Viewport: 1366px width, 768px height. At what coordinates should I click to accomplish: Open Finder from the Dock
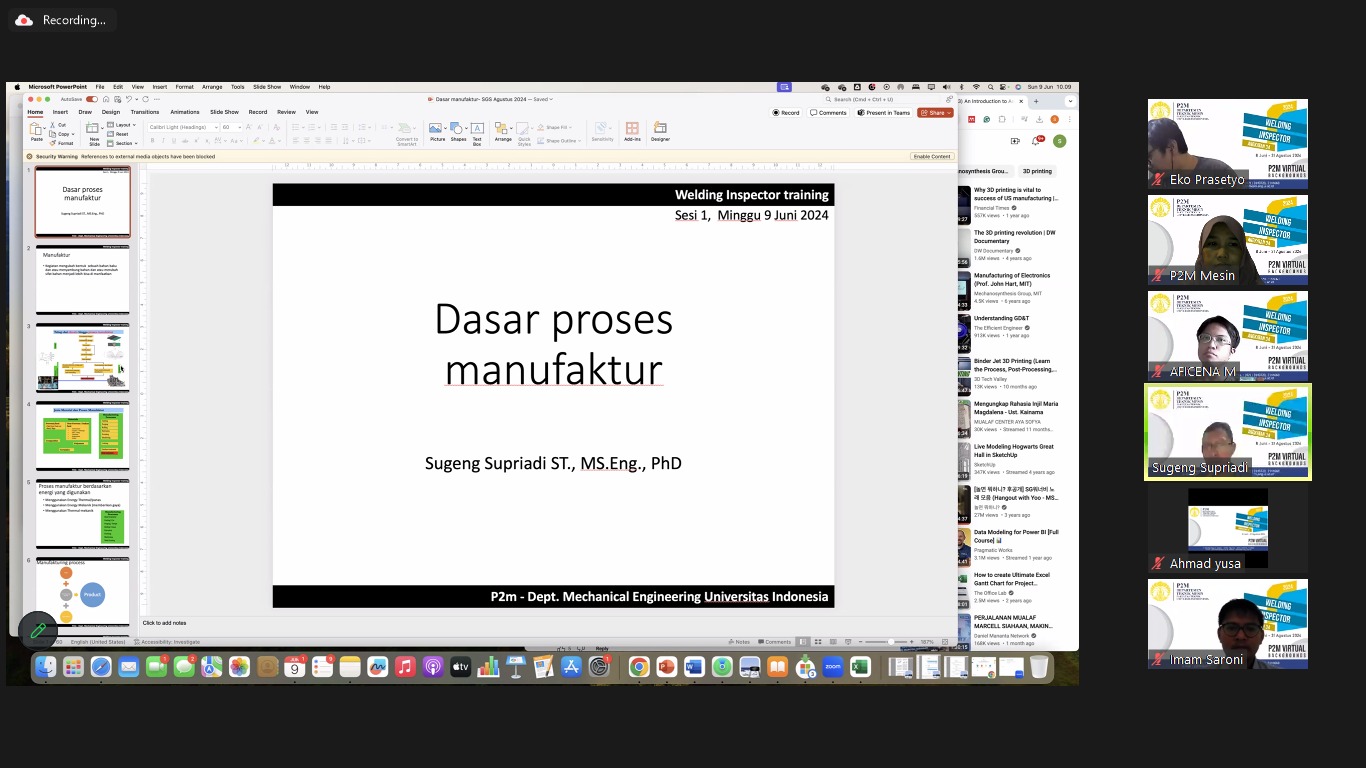point(45,667)
